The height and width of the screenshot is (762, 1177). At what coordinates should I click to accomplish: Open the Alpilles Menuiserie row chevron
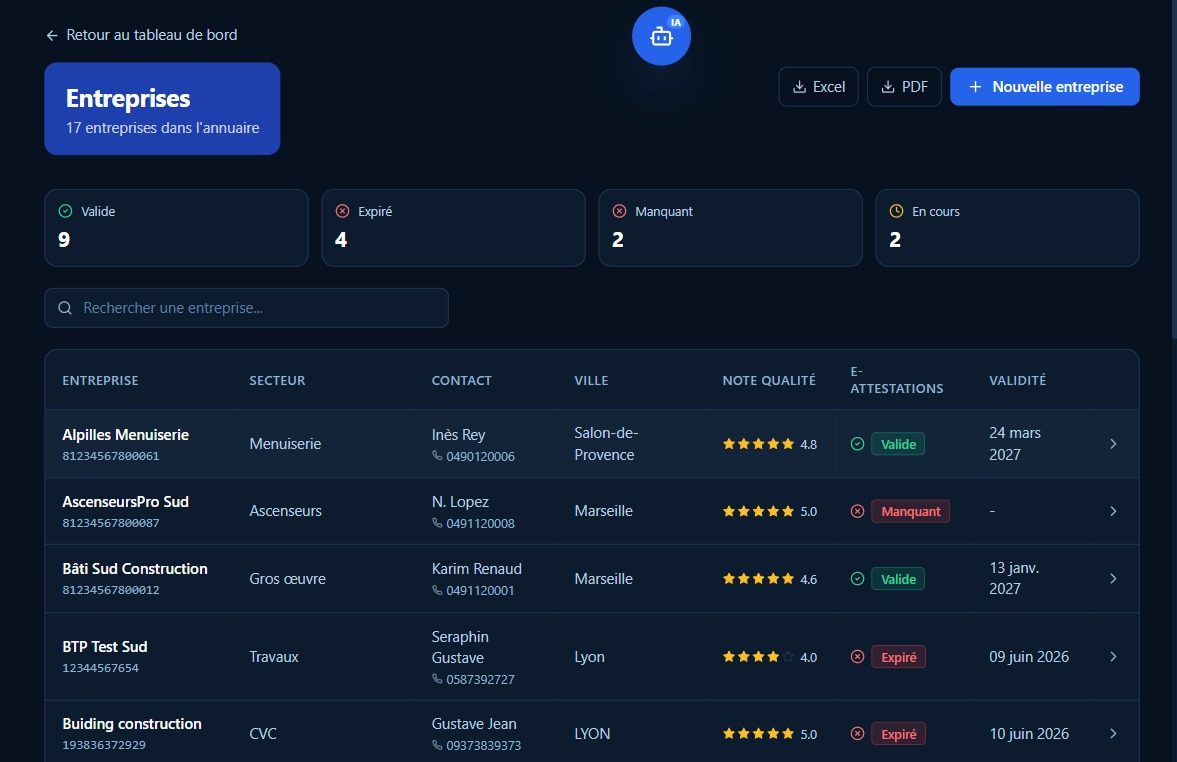coord(1113,444)
